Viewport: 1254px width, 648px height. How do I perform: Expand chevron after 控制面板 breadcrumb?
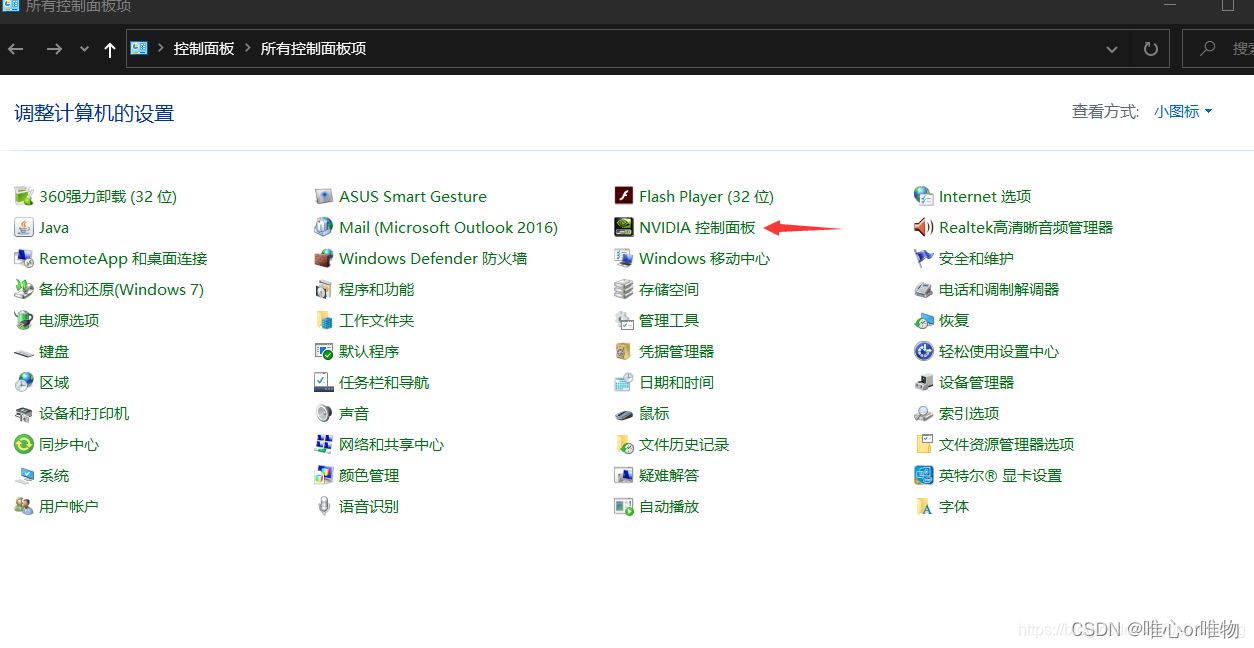pyautogui.click(x=248, y=48)
